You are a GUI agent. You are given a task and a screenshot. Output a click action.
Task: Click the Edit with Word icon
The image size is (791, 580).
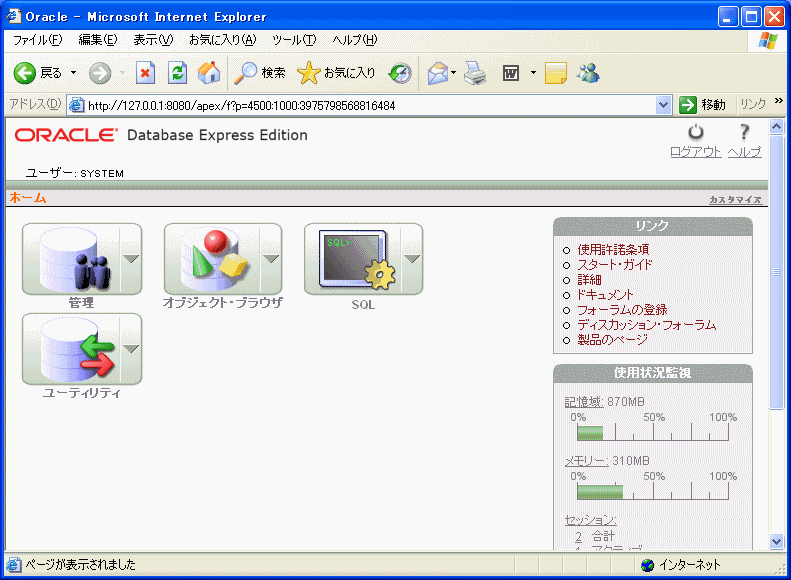click(511, 73)
